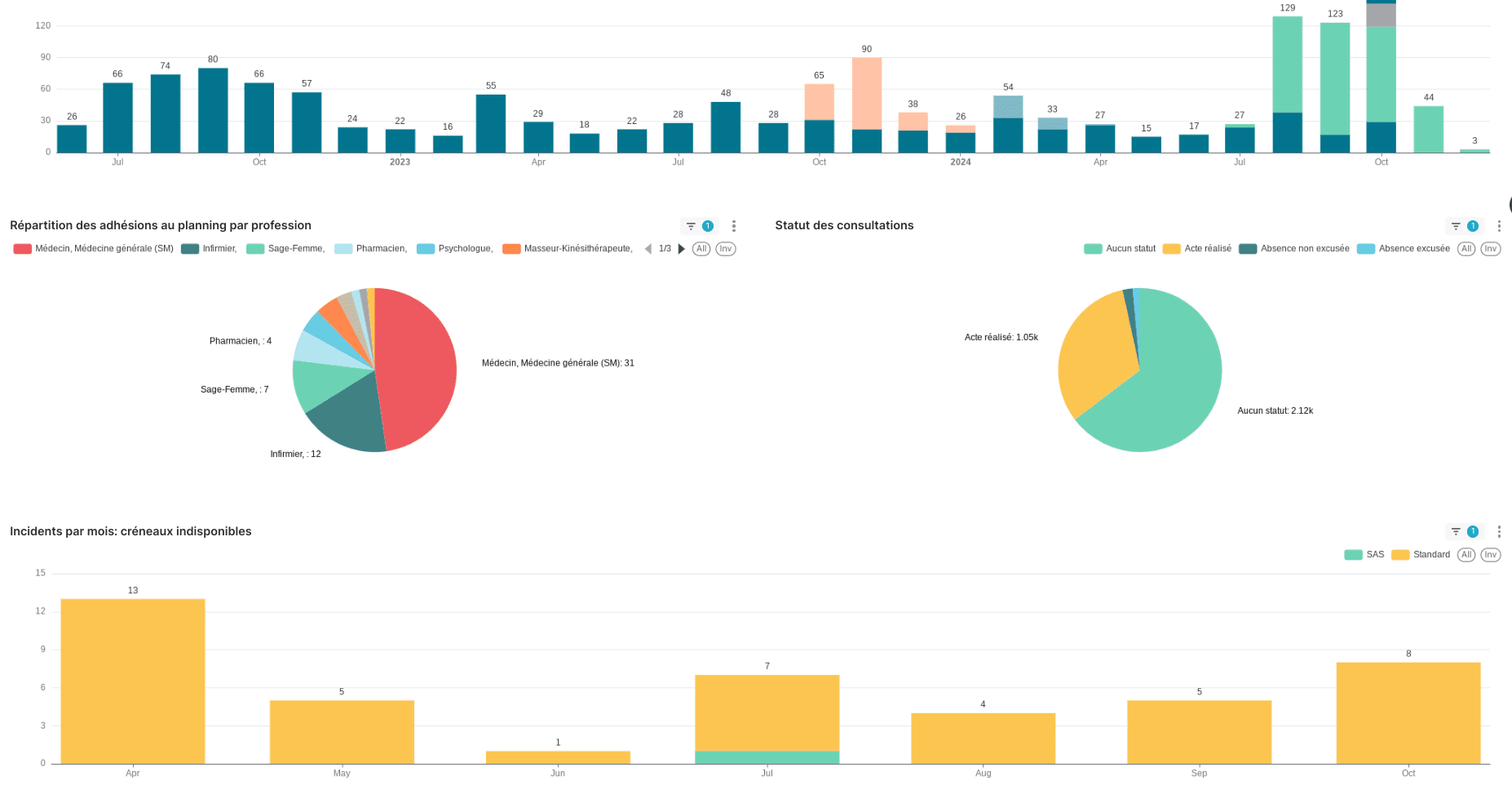Click 'Incidents par mois: créneaux indisponibles' title
Image resolution: width=1512 pixels, height=785 pixels.
click(x=130, y=531)
